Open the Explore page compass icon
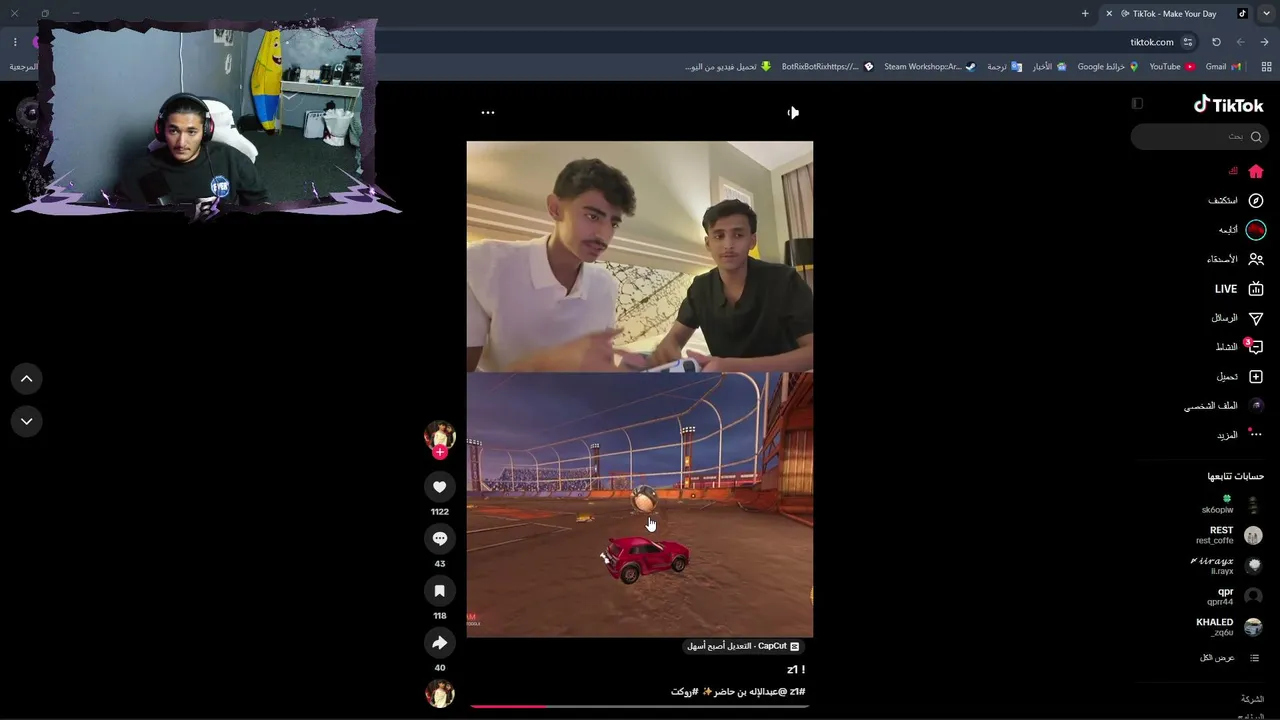Screen dimensions: 1280x720 pyautogui.click(x=1256, y=200)
